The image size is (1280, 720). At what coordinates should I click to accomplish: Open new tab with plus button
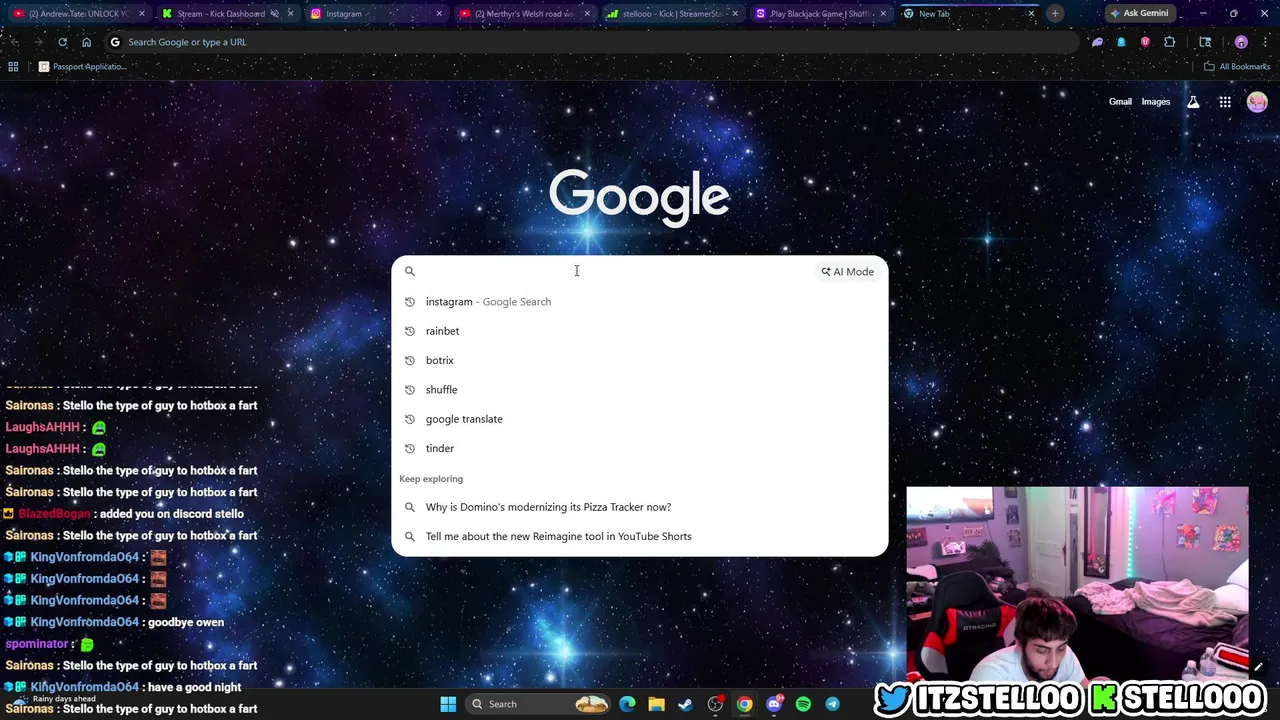(x=1054, y=14)
